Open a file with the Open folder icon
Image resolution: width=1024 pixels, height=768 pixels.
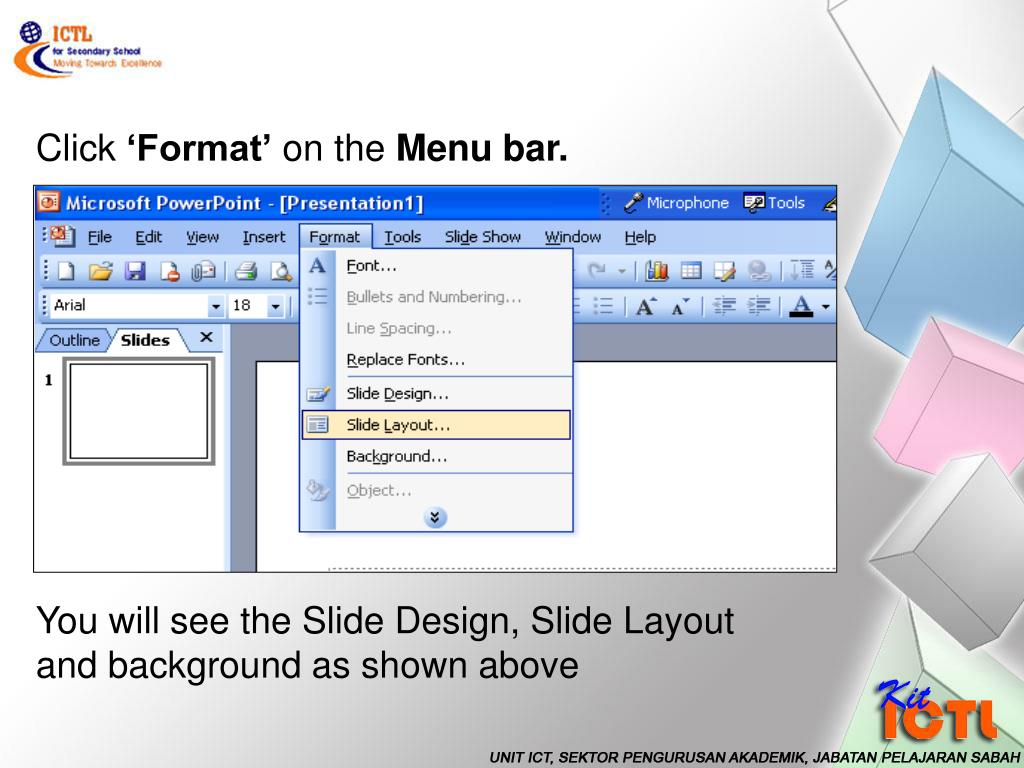pos(101,271)
